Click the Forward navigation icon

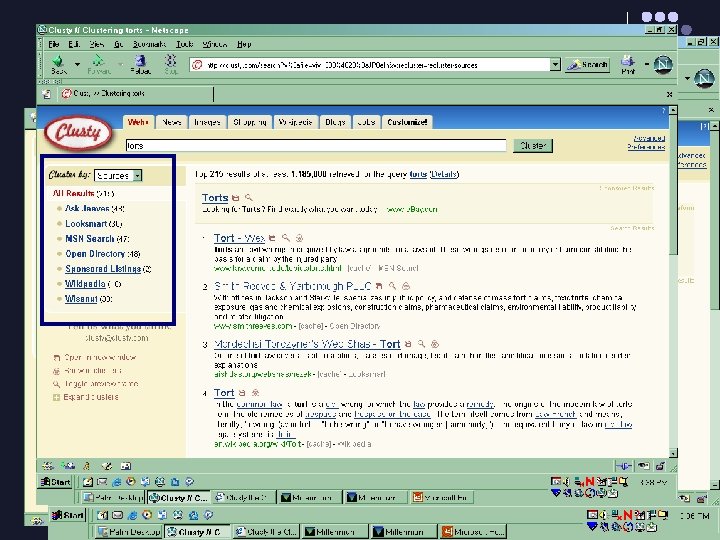click(x=98, y=61)
